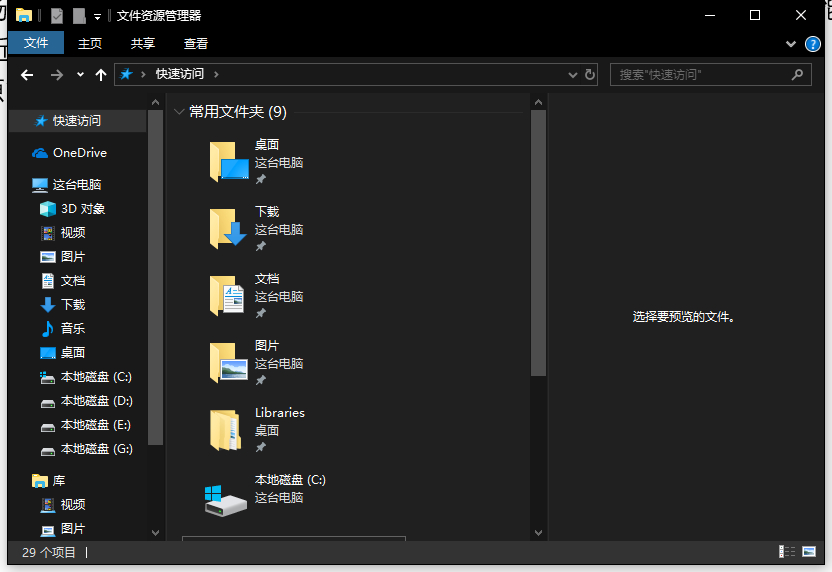Select the 下载 folder icon in 常用文件夹
Screen dimensions: 832x572
[229, 228]
